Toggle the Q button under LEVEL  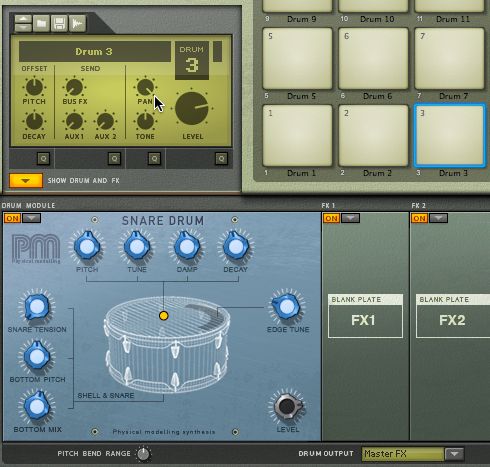[221, 159]
